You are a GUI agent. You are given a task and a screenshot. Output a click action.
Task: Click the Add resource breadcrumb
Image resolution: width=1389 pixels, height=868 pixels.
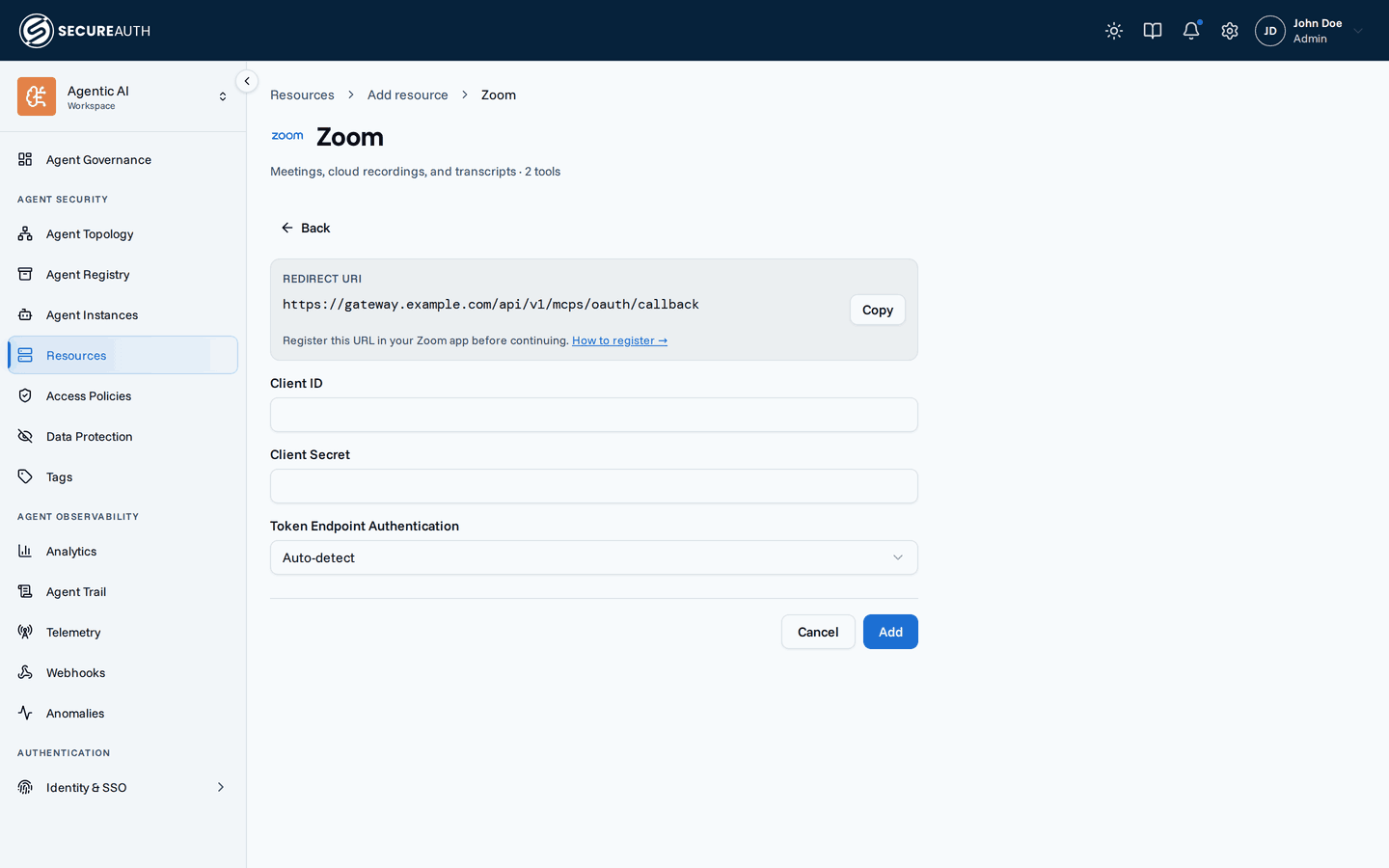pos(407,95)
